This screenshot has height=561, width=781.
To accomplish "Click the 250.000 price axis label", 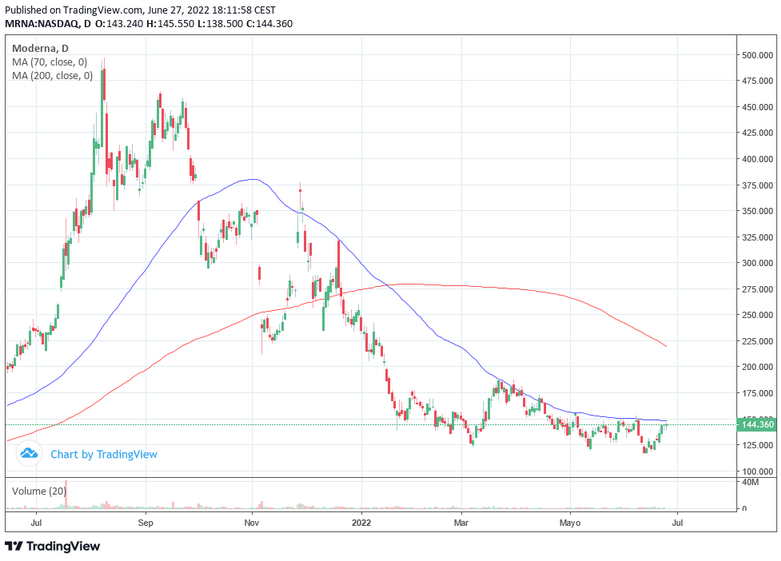I will tap(758, 315).
